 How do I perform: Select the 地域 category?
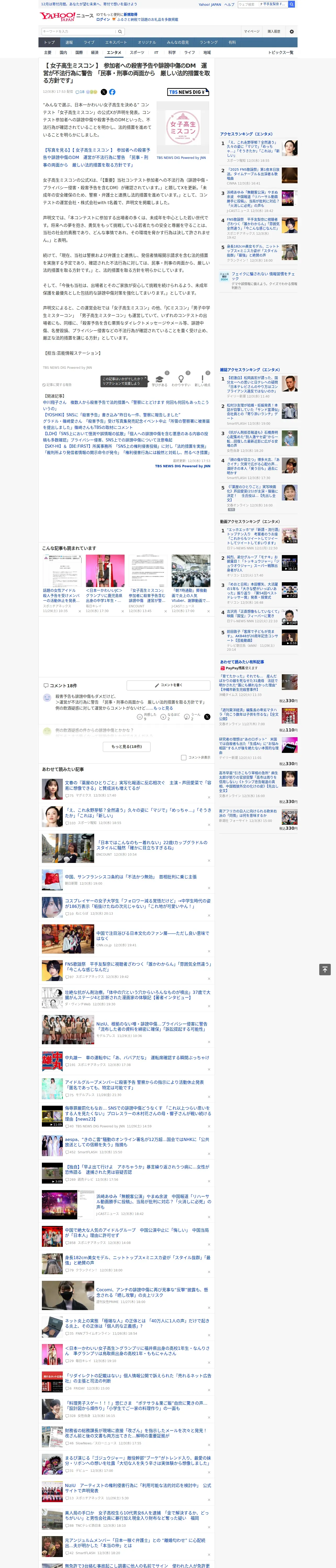(207, 52)
